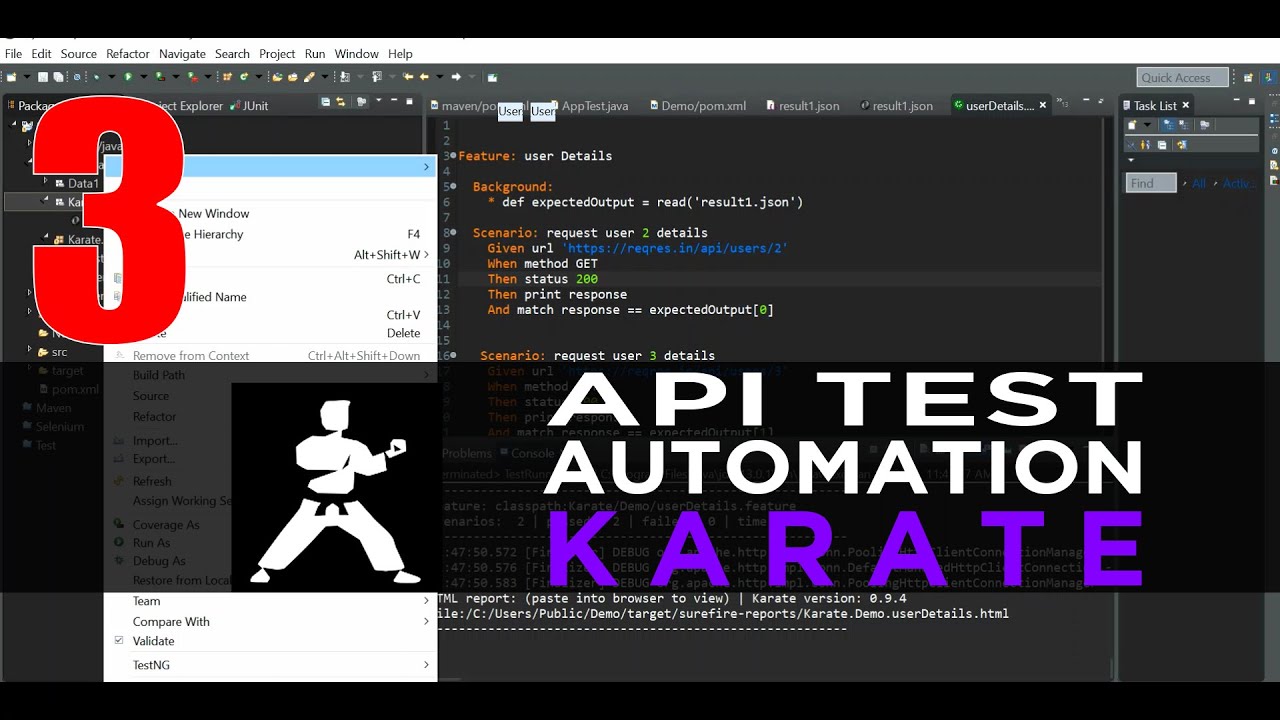Minimize the Package Explorer view
The width and height of the screenshot is (1280, 720).
(394, 101)
